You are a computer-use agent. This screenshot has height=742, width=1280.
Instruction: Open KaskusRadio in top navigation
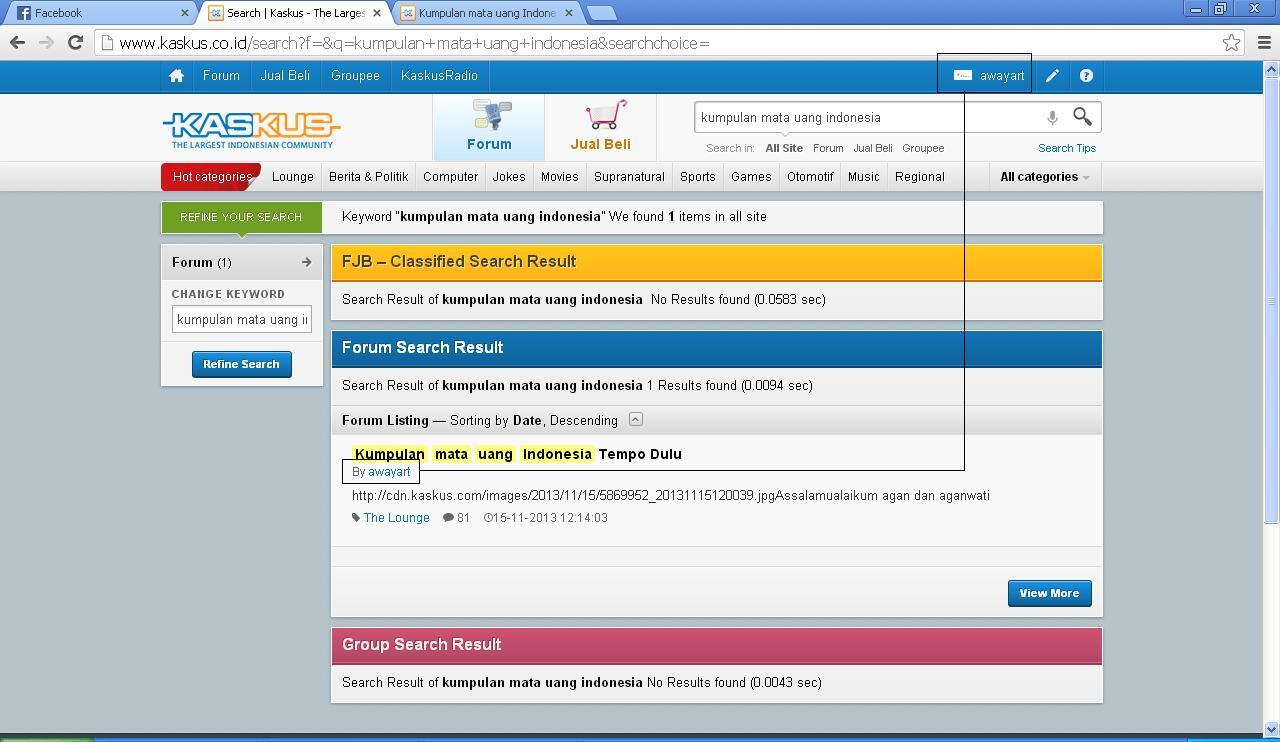pos(439,76)
